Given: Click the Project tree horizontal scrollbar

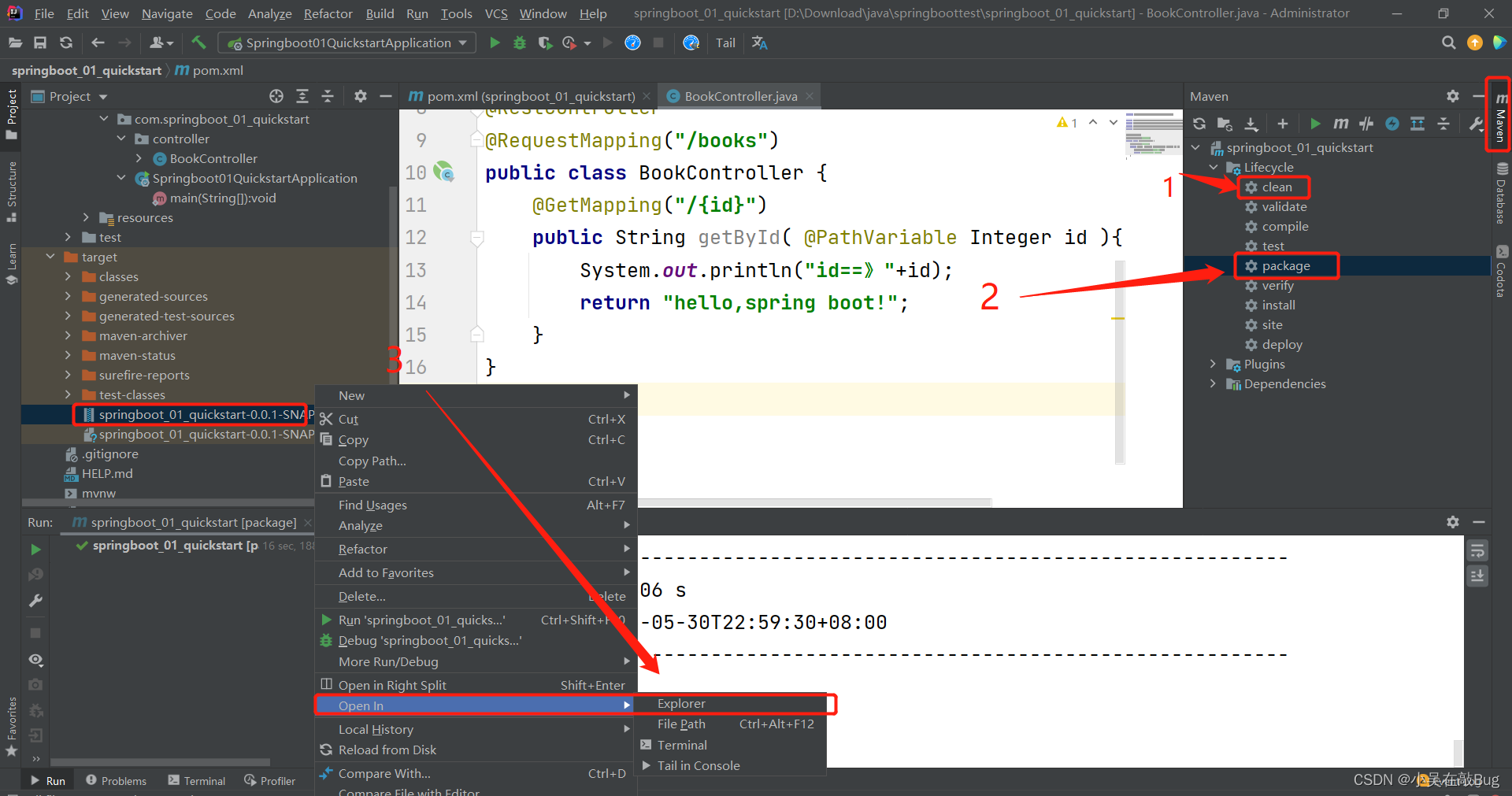Looking at the screenshot, I should pos(168,502).
